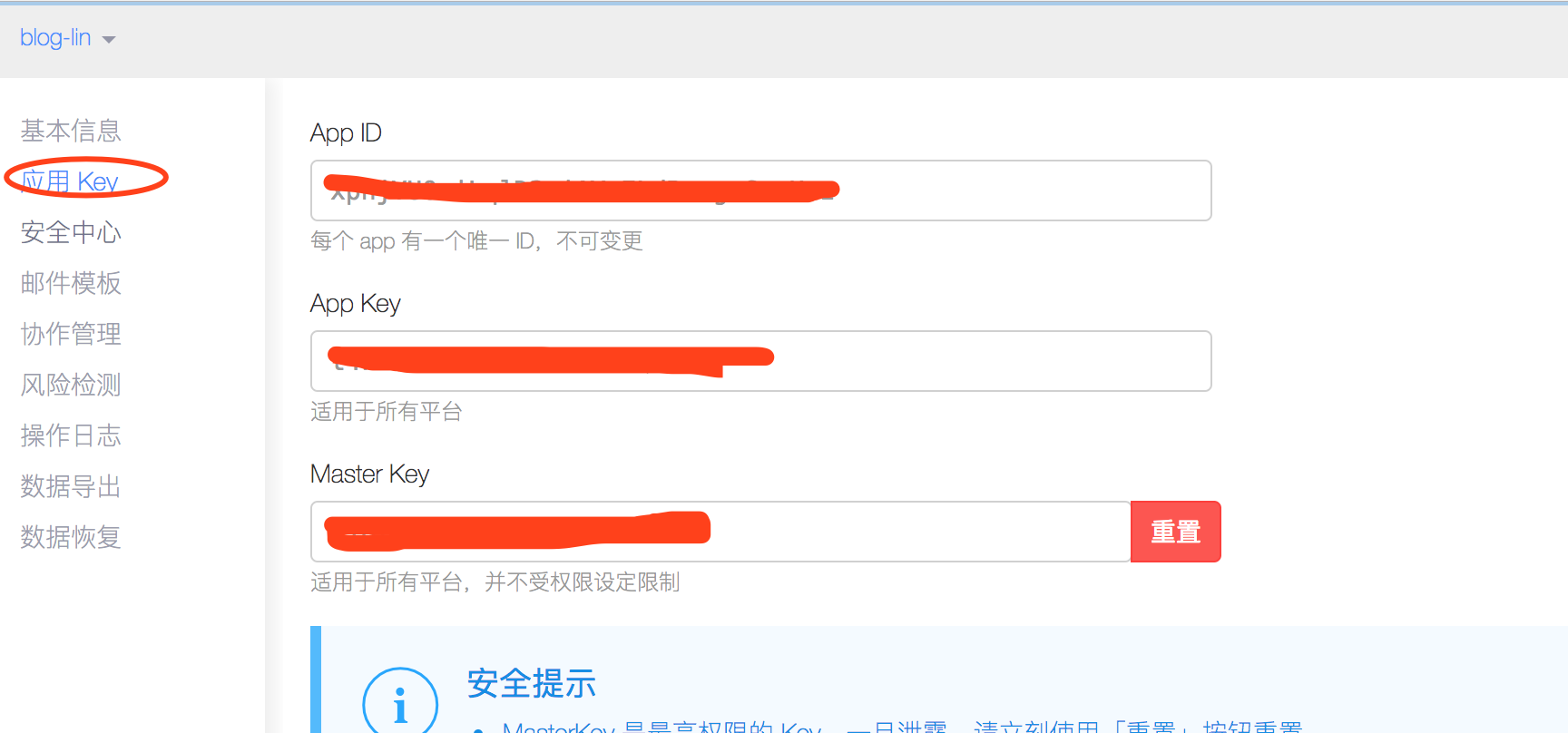Click the Master Key label
The width and height of the screenshot is (1568, 733).
pyautogui.click(x=369, y=474)
